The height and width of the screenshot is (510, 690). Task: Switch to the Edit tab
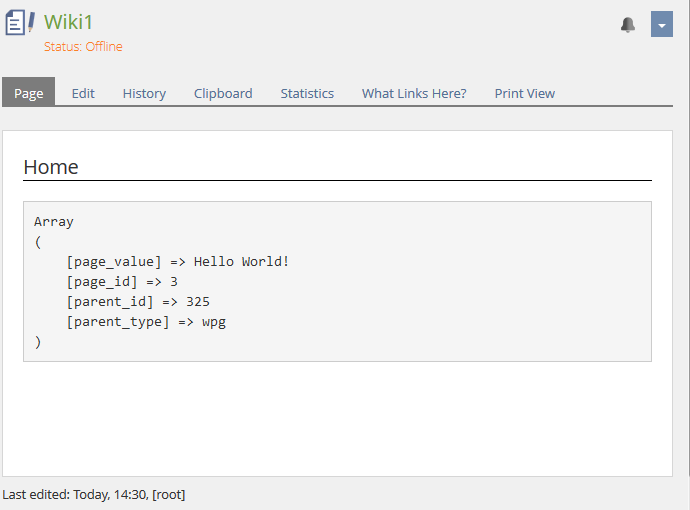pos(83,93)
